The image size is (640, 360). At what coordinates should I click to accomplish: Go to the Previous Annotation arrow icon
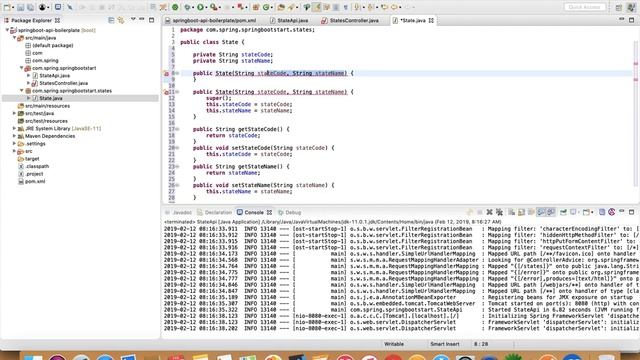(370, 7)
